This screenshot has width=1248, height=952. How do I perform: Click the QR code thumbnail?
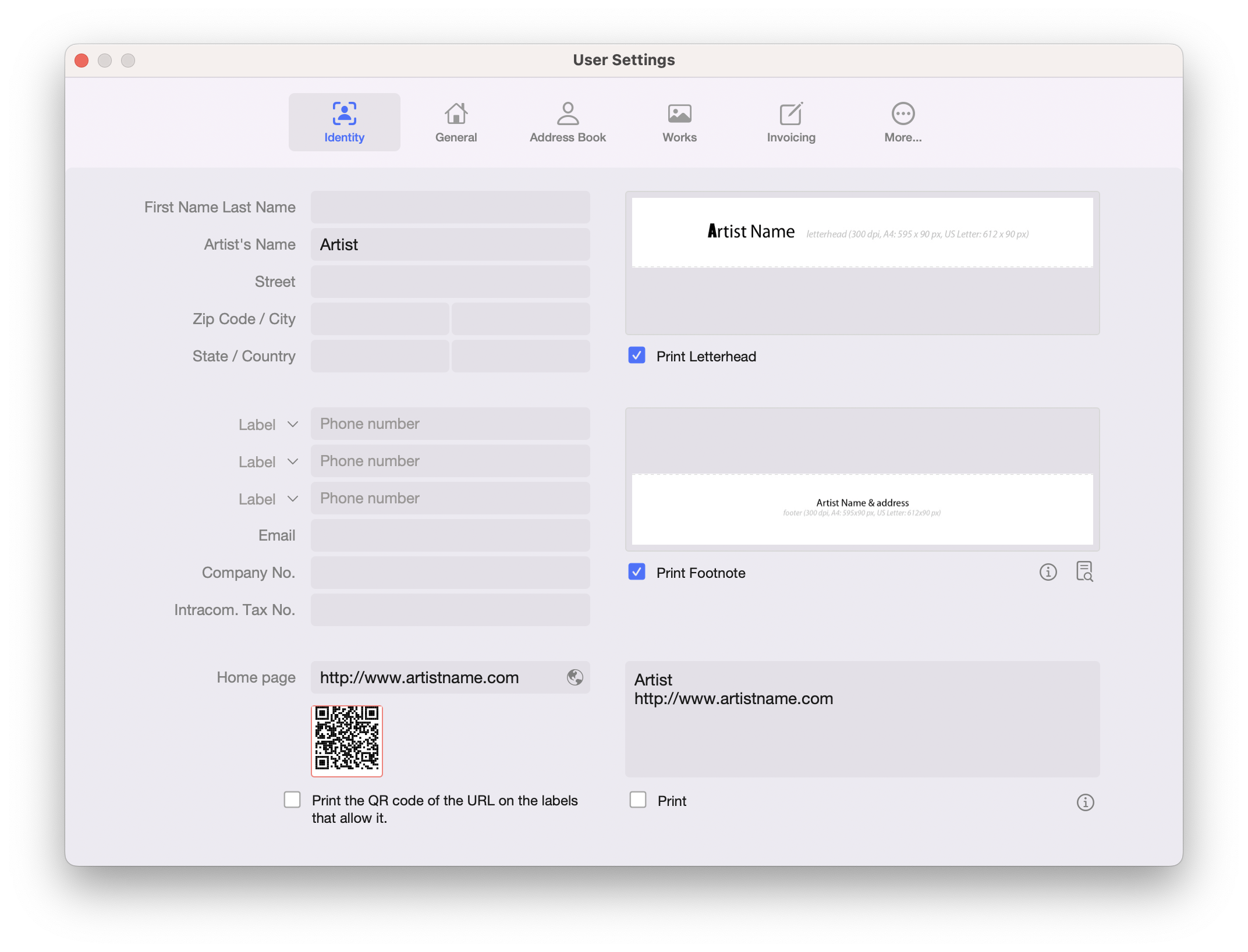(346, 741)
